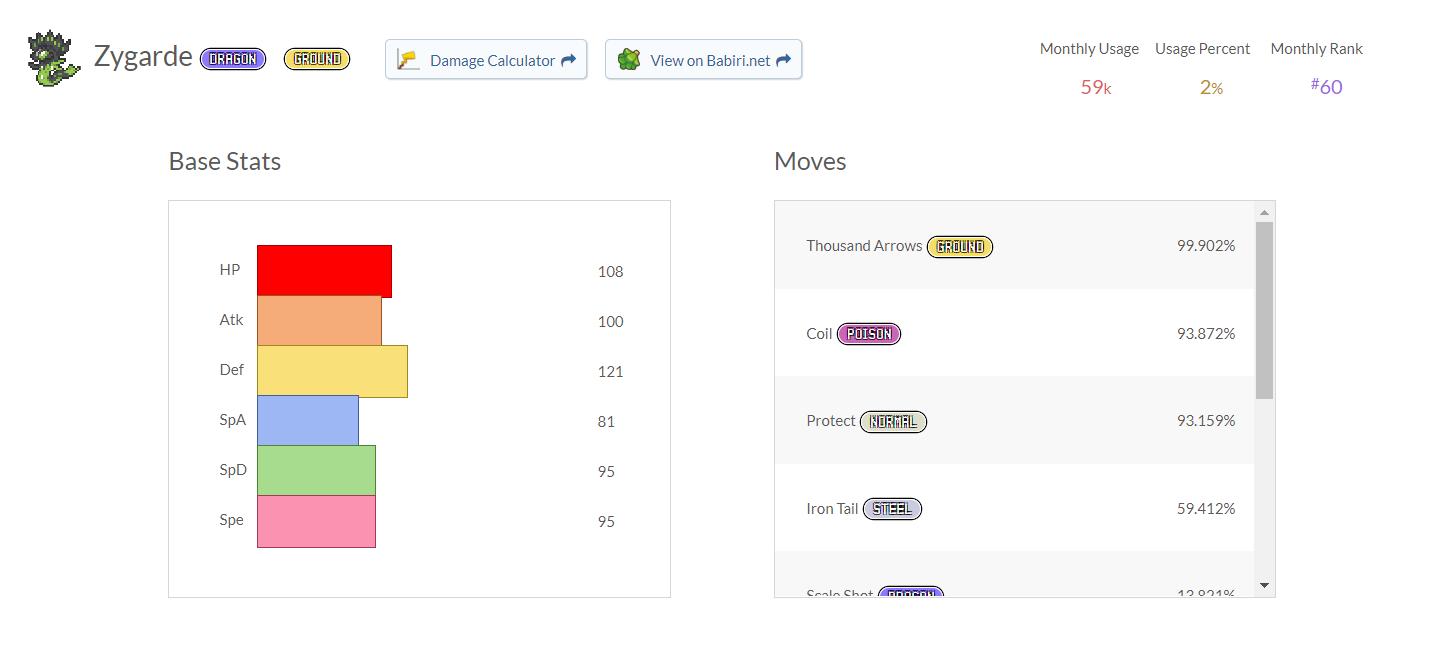Viewport: 1430px width, 645px height.
Task: Click the Zygarde sprite icon
Action: [54, 58]
